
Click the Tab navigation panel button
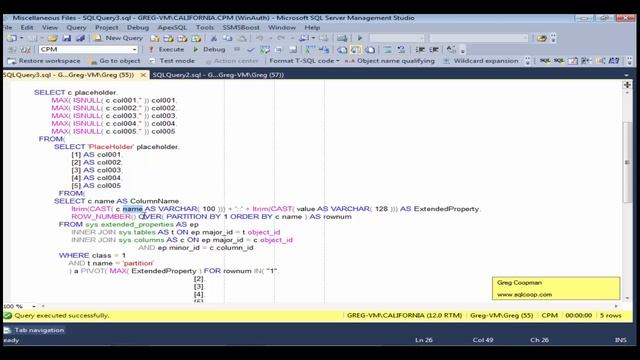pos(34,330)
